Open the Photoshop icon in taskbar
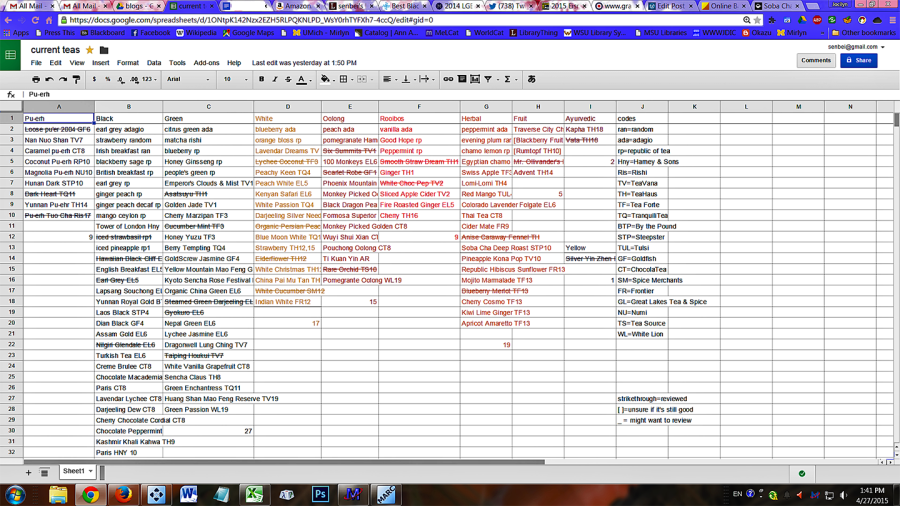Image resolution: width=900 pixels, height=506 pixels. tap(320, 494)
